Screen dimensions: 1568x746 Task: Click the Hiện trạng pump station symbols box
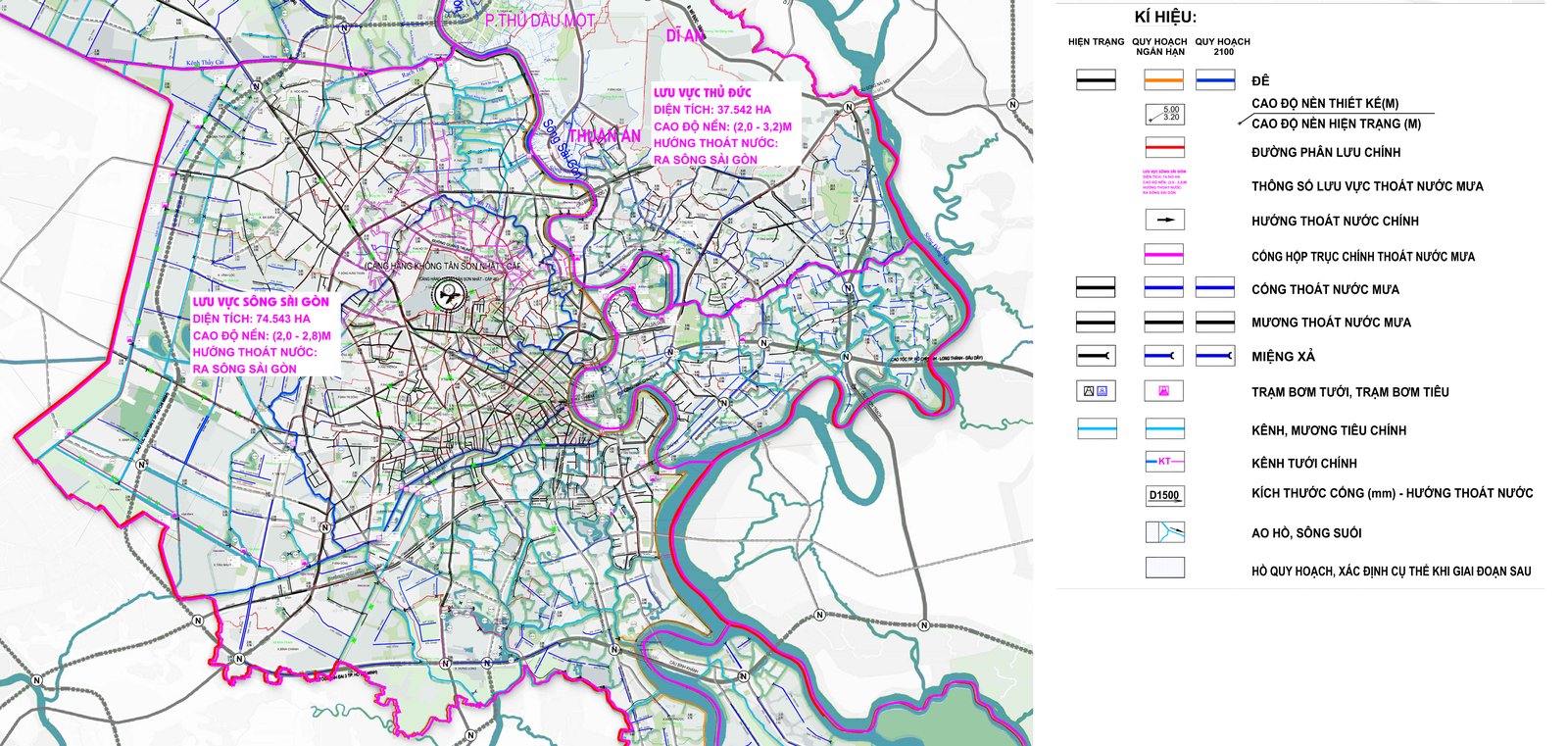[1096, 391]
